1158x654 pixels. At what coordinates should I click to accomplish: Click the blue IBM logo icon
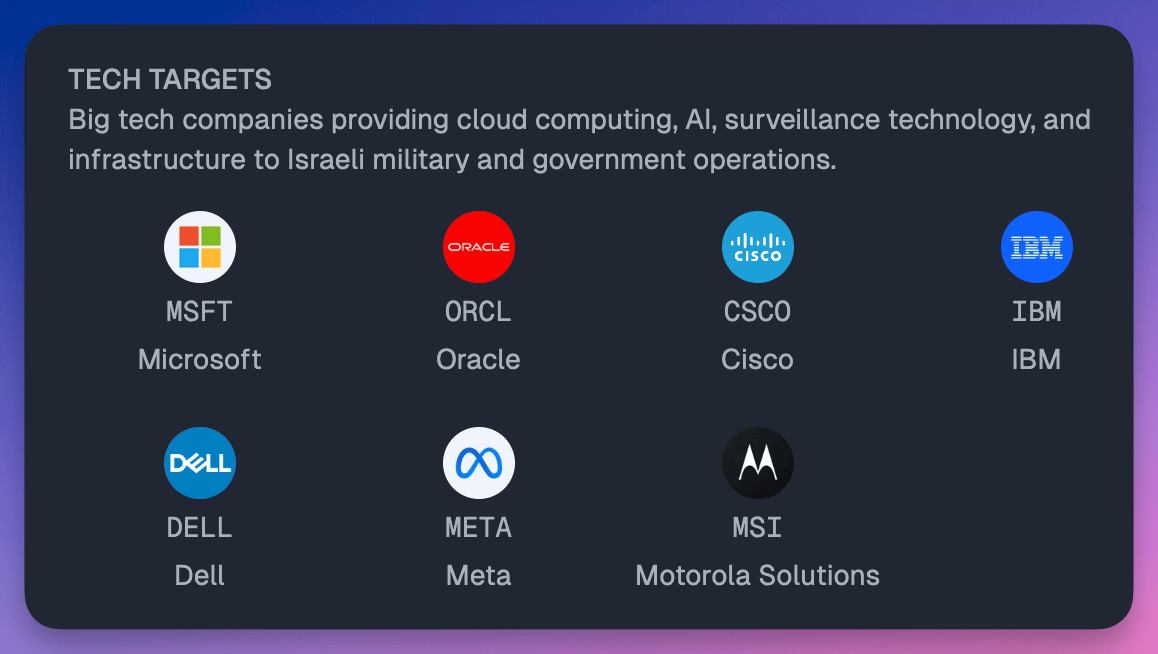point(1037,247)
